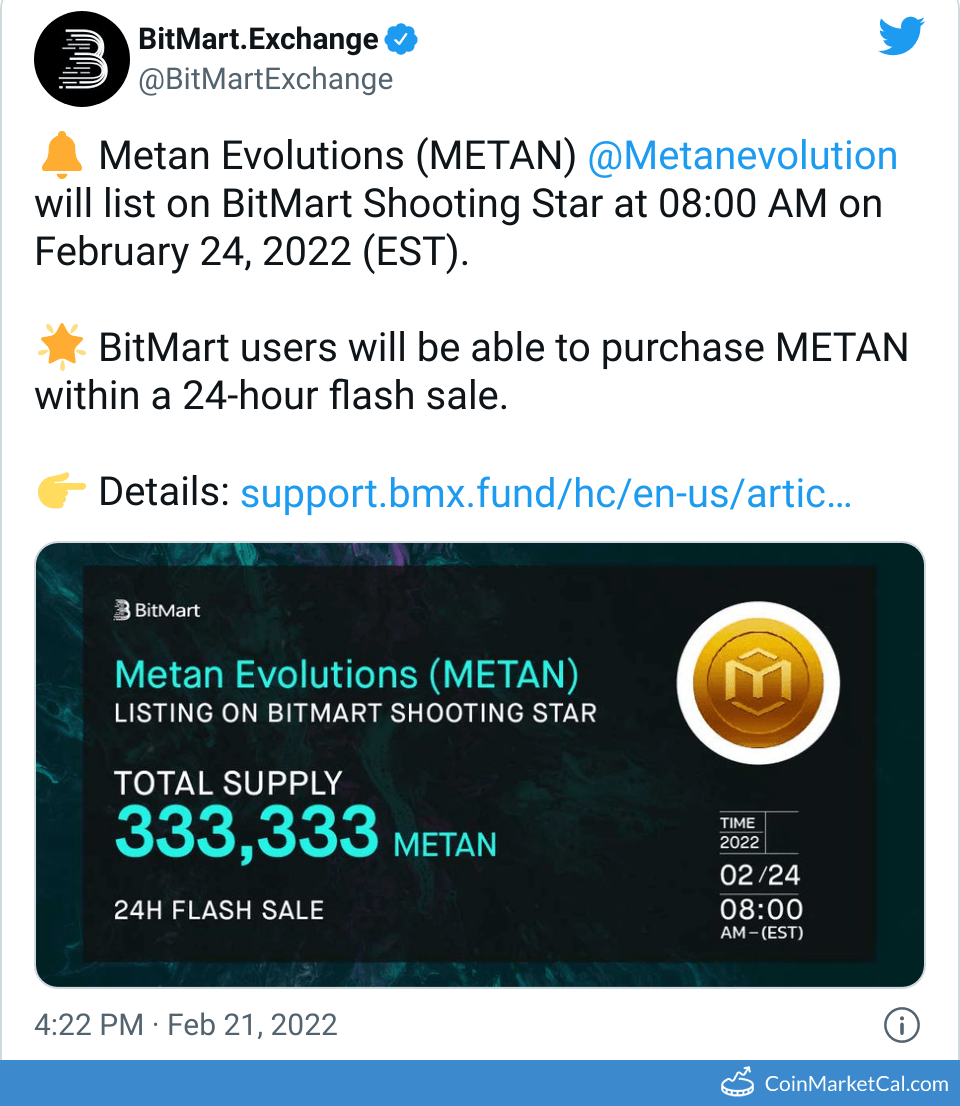Click the blue verified badge

[x=401, y=40]
